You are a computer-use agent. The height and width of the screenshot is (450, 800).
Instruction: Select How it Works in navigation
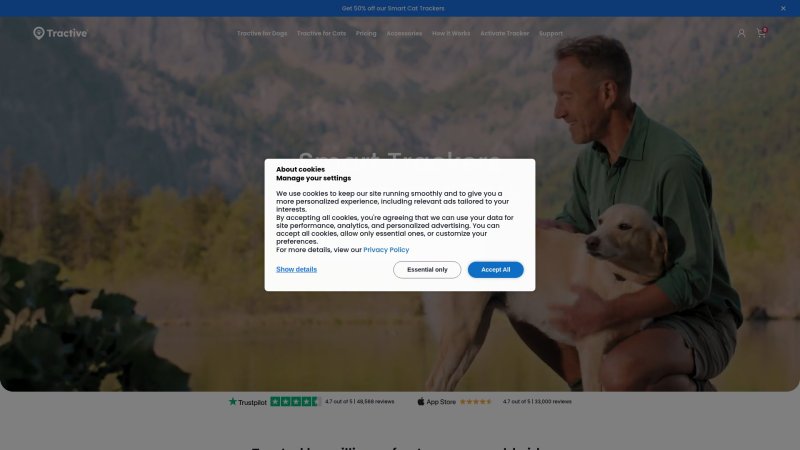[x=451, y=33]
